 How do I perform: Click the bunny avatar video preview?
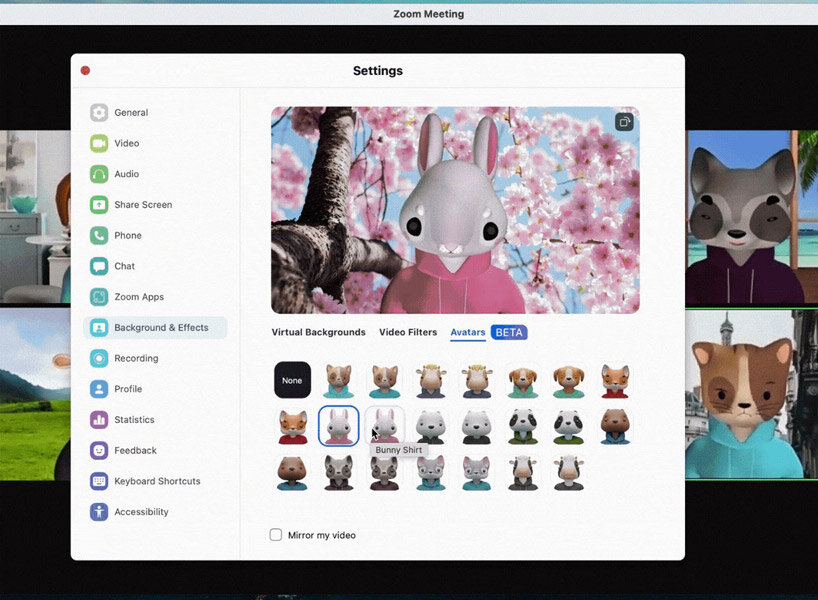pos(455,210)
